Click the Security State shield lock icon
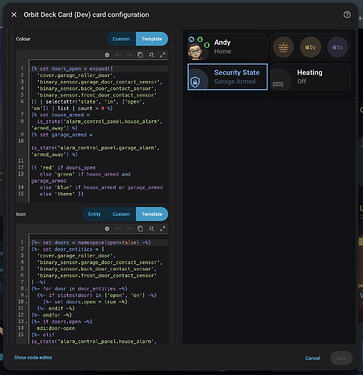363x375 pixels. click(195, 82)
